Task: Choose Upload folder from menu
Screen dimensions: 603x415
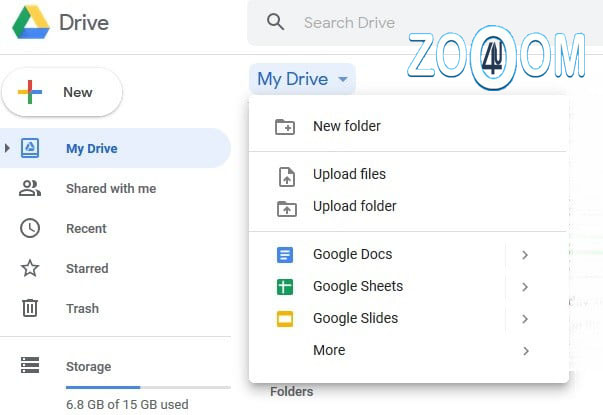Action: tap(408, 206)
